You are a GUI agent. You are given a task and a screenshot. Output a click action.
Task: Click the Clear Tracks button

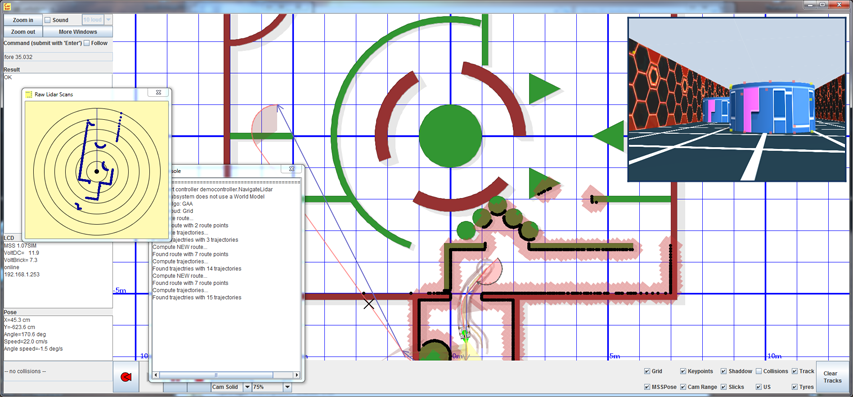click(832, 377)
